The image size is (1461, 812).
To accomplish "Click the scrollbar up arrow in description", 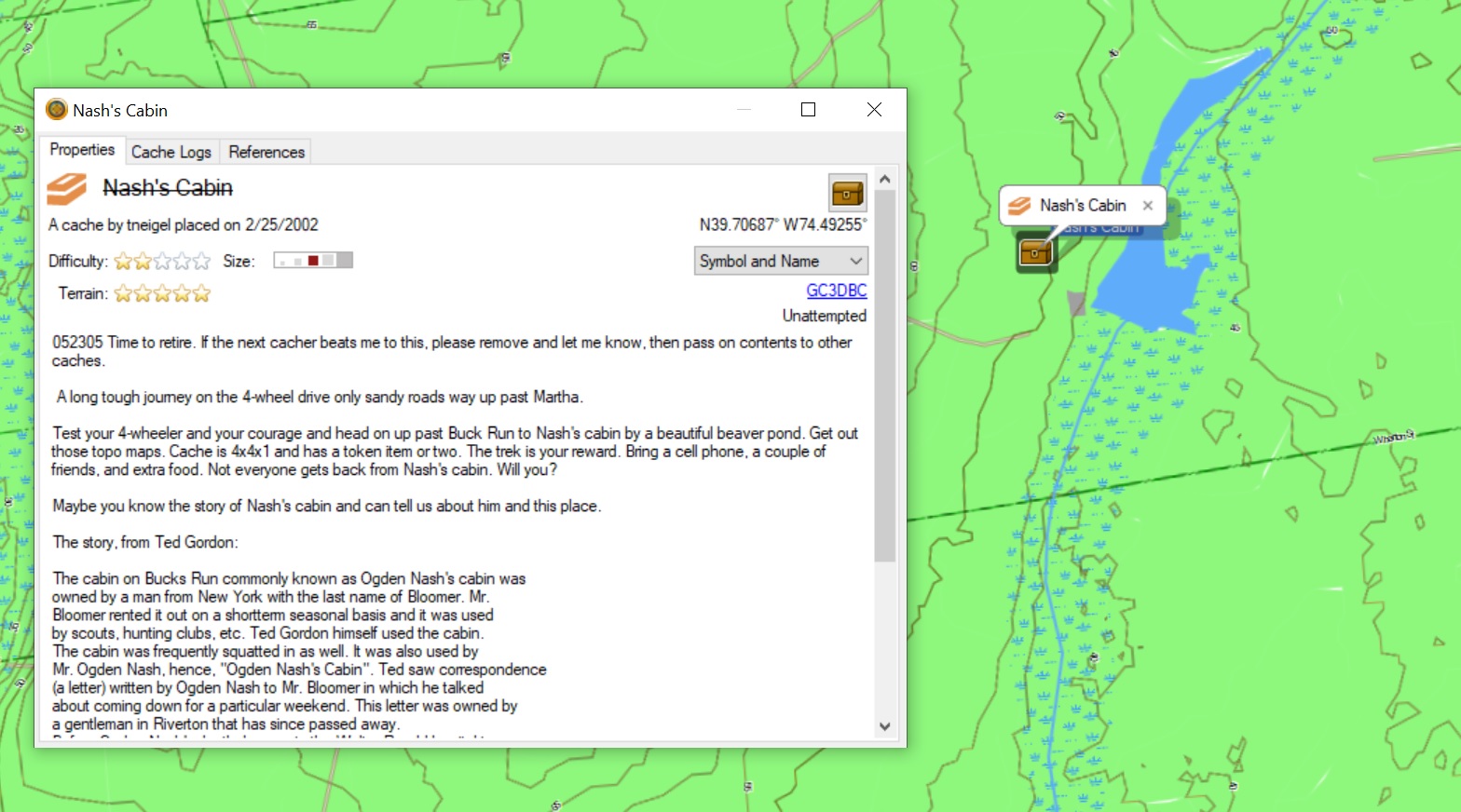I will click(884, 179).
